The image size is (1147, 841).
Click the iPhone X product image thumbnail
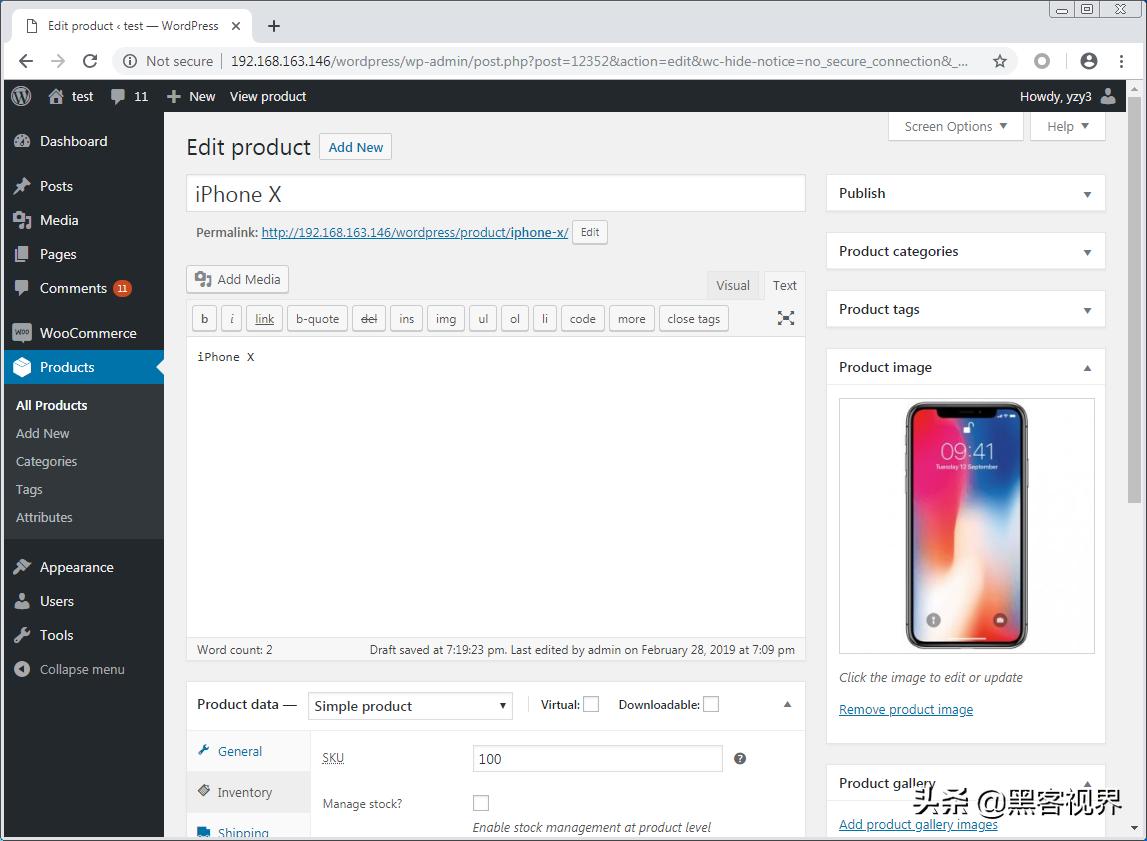tap(966, 526)
